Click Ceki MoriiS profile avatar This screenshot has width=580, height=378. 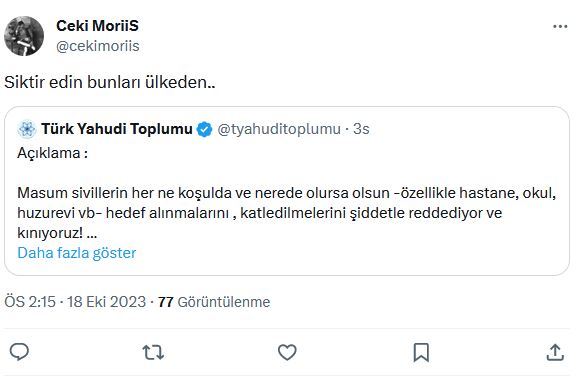(24, 36)
